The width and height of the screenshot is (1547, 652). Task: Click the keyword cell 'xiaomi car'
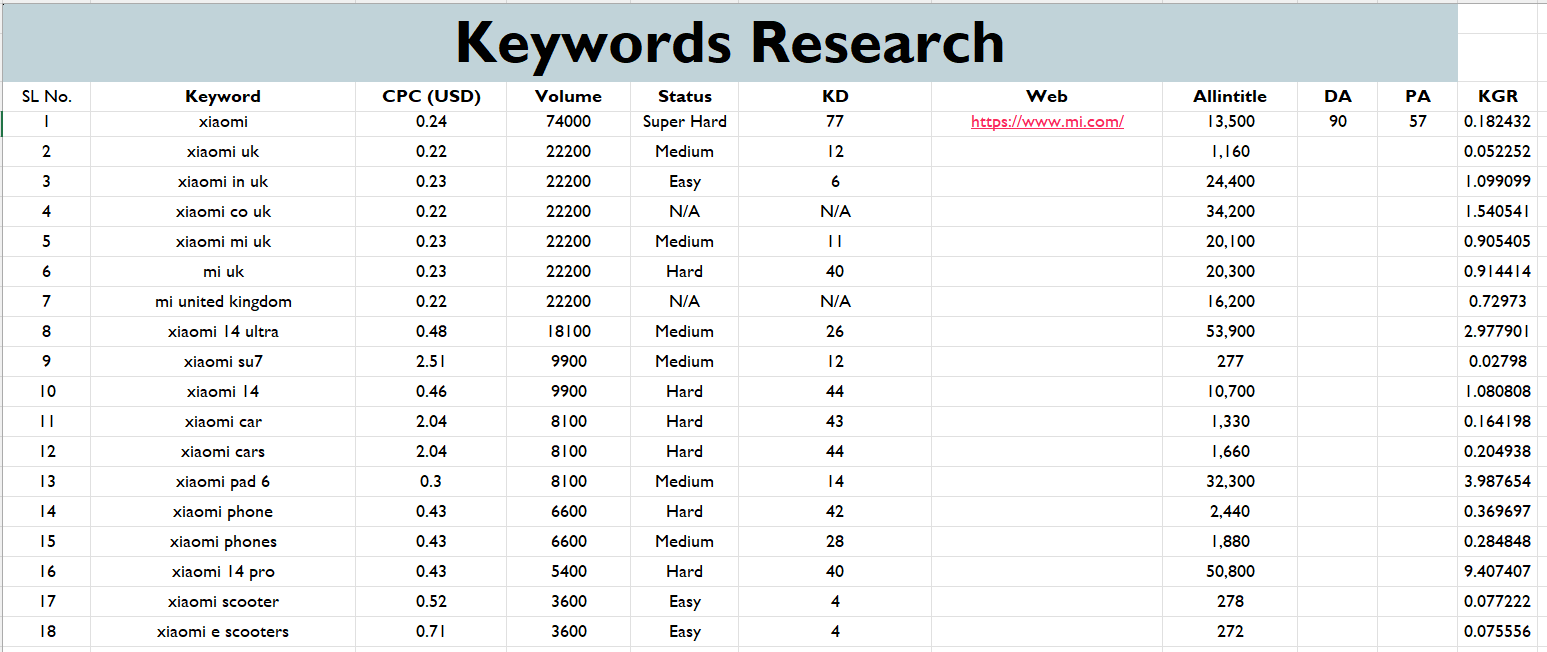click(x=223, y=422)
